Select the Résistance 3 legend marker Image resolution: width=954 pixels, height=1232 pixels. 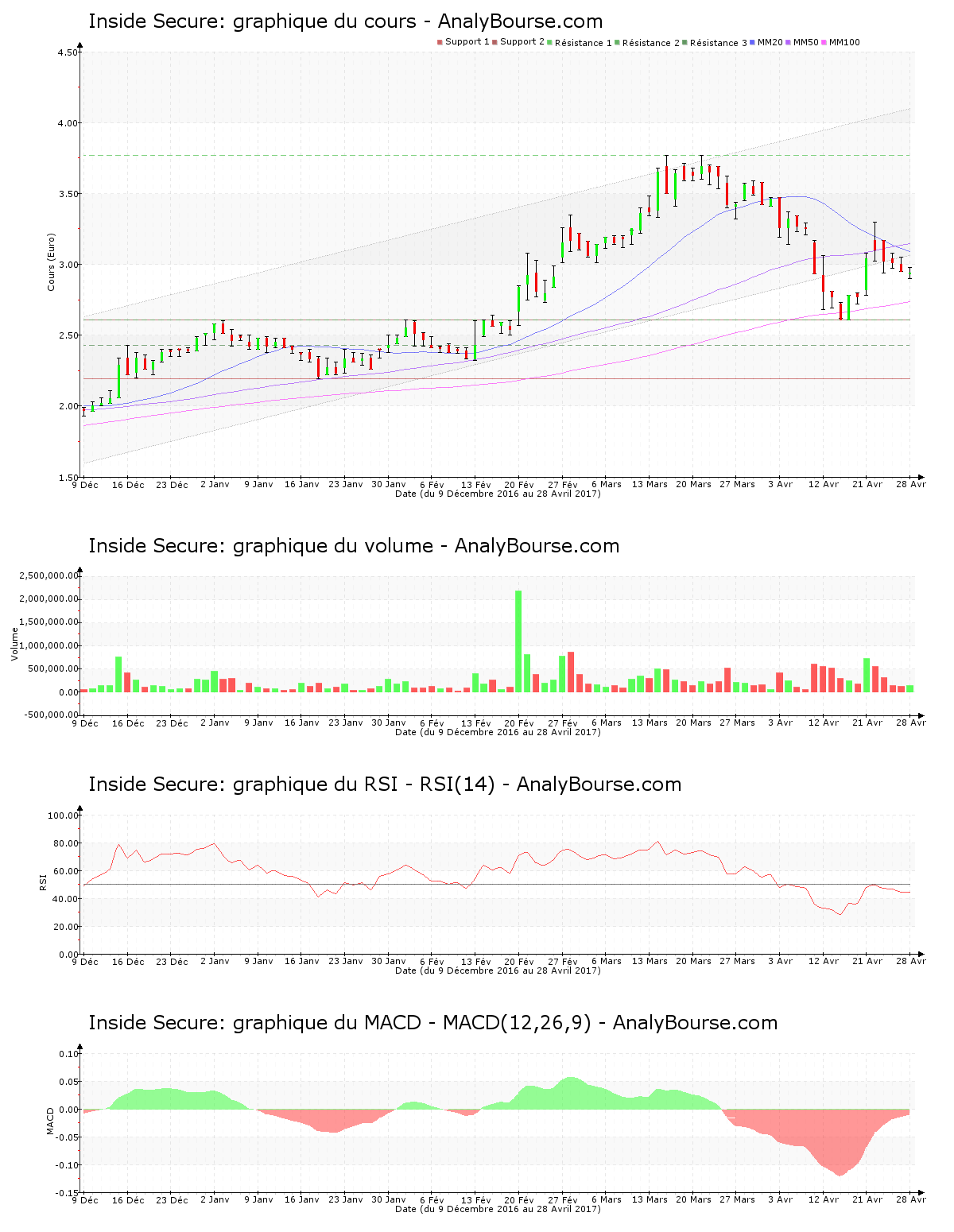[x=684, y=42]
